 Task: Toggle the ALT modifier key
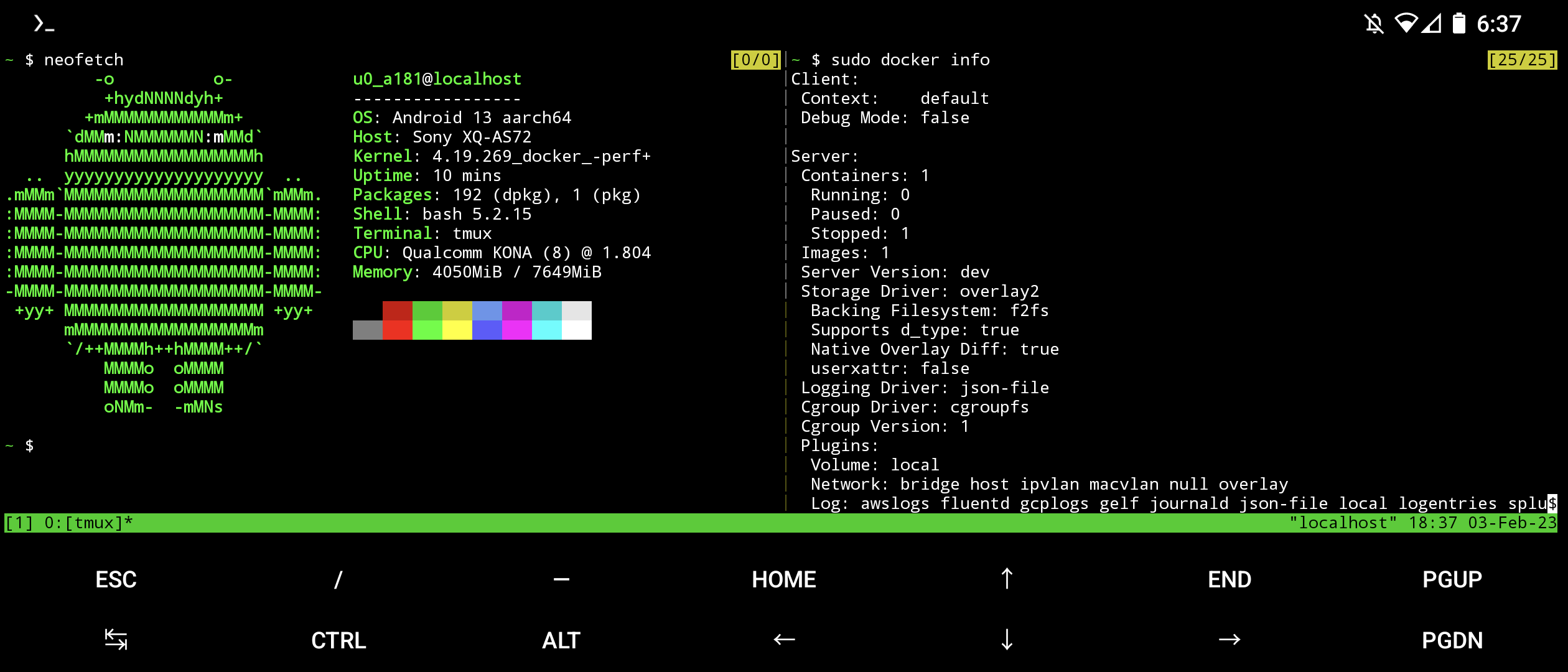(x=561, y=640)
